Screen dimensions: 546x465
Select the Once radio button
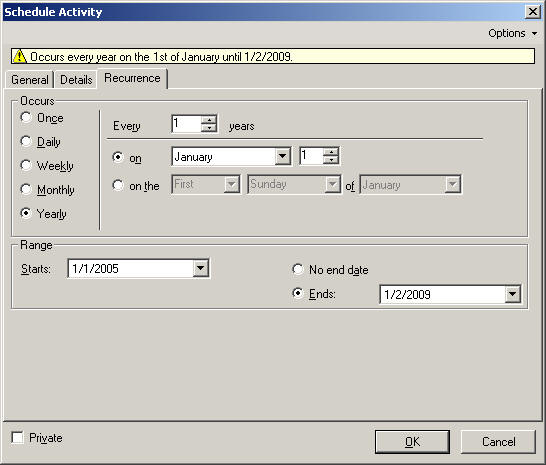(x=26, y=117)
